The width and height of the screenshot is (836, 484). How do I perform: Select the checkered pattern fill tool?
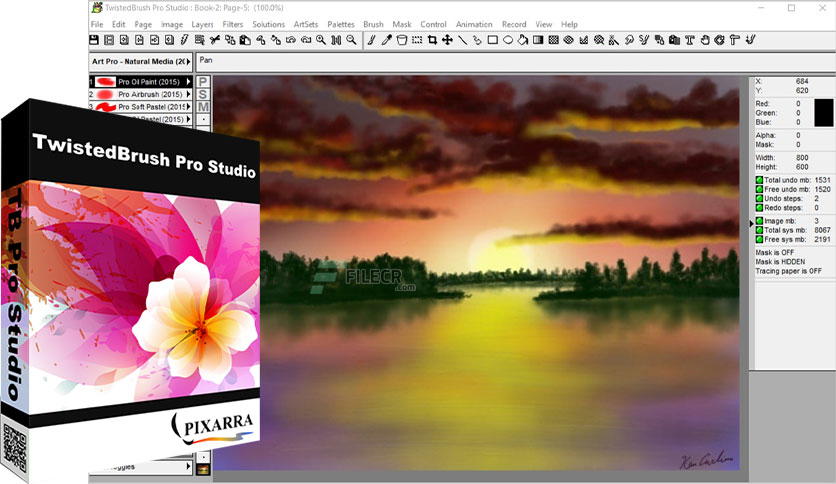(x=553, y=40)
